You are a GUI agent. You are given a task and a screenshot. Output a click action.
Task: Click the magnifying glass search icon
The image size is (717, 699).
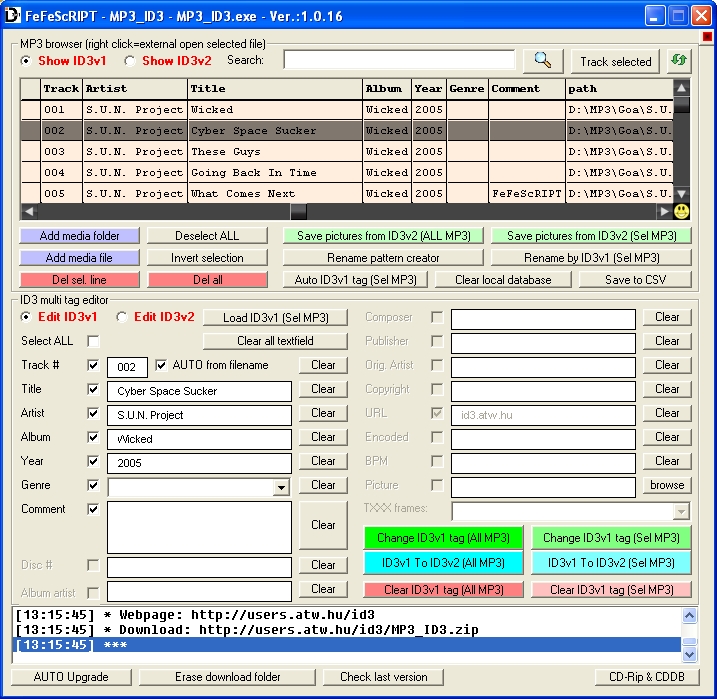point(543,61)
